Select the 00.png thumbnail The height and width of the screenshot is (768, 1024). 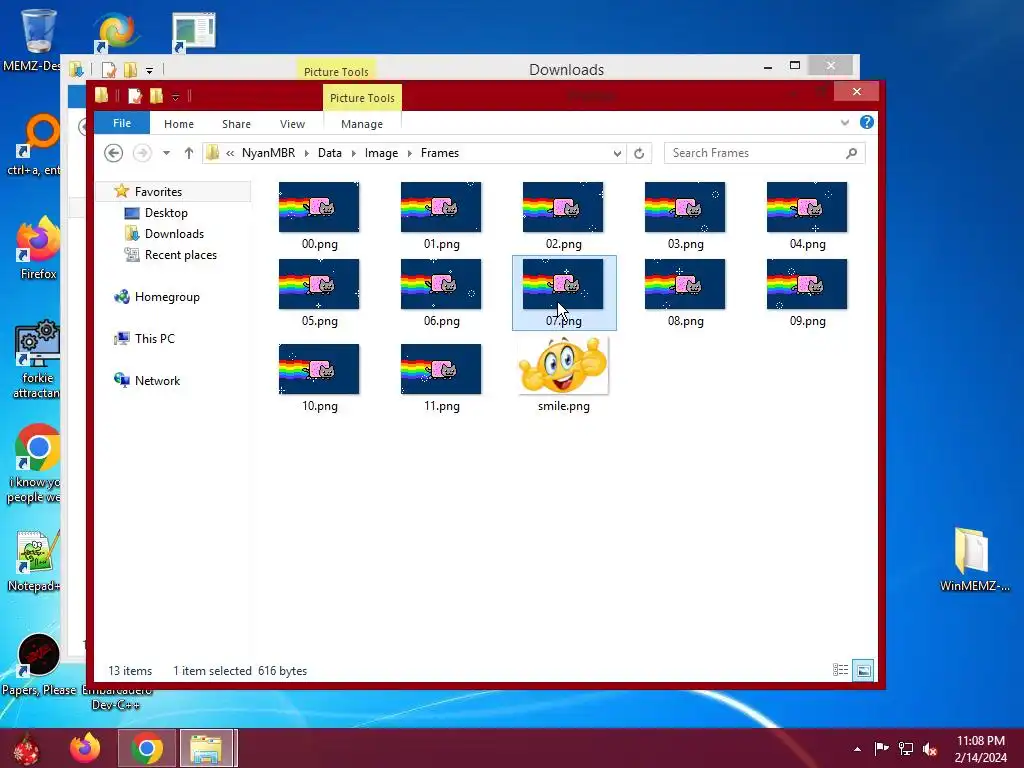coord(319,207)
